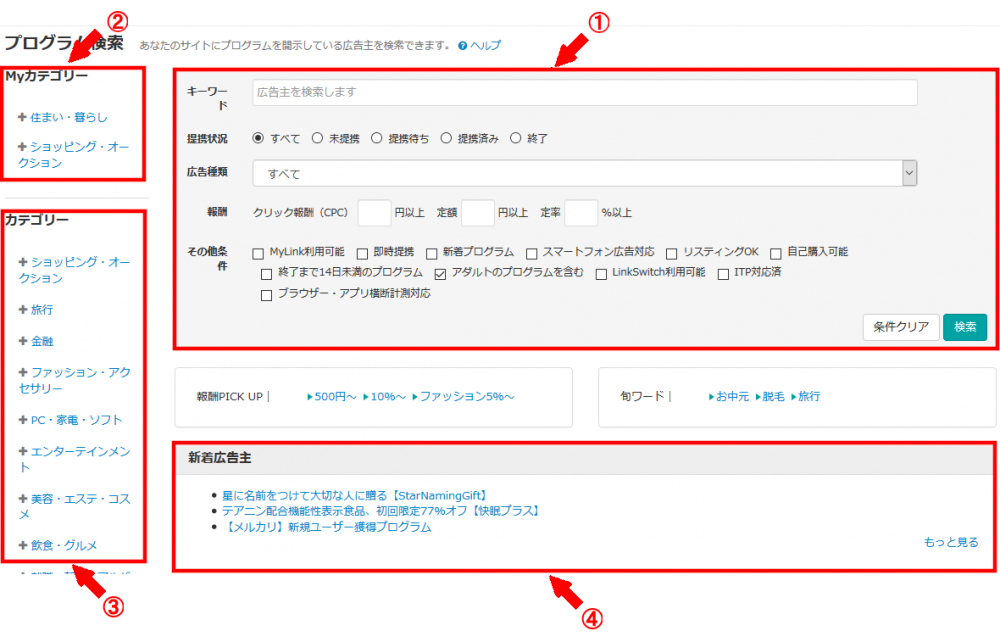
Task: Enable the 即時提携 checkbox
Action: coord(362,254)
